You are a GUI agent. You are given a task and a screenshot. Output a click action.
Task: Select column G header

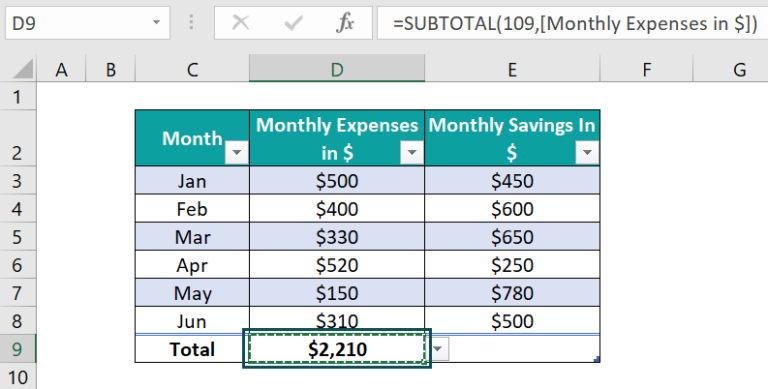[x=730, y=69]
